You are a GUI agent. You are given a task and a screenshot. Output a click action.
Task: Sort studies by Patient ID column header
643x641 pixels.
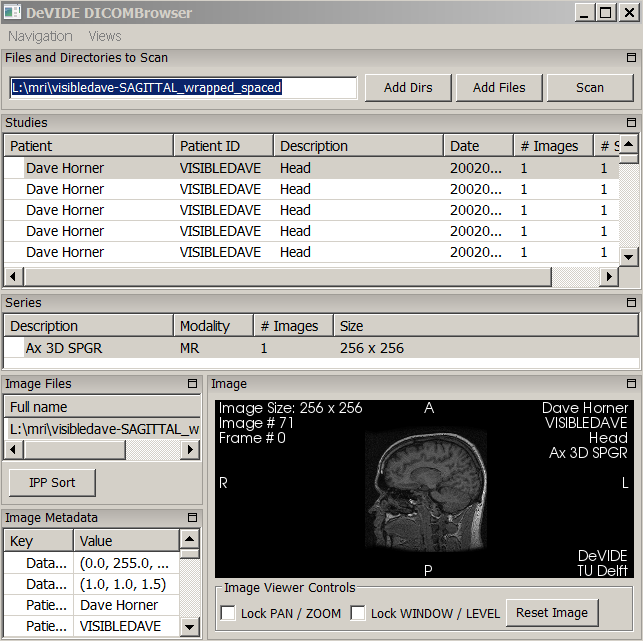click(223, 146)
